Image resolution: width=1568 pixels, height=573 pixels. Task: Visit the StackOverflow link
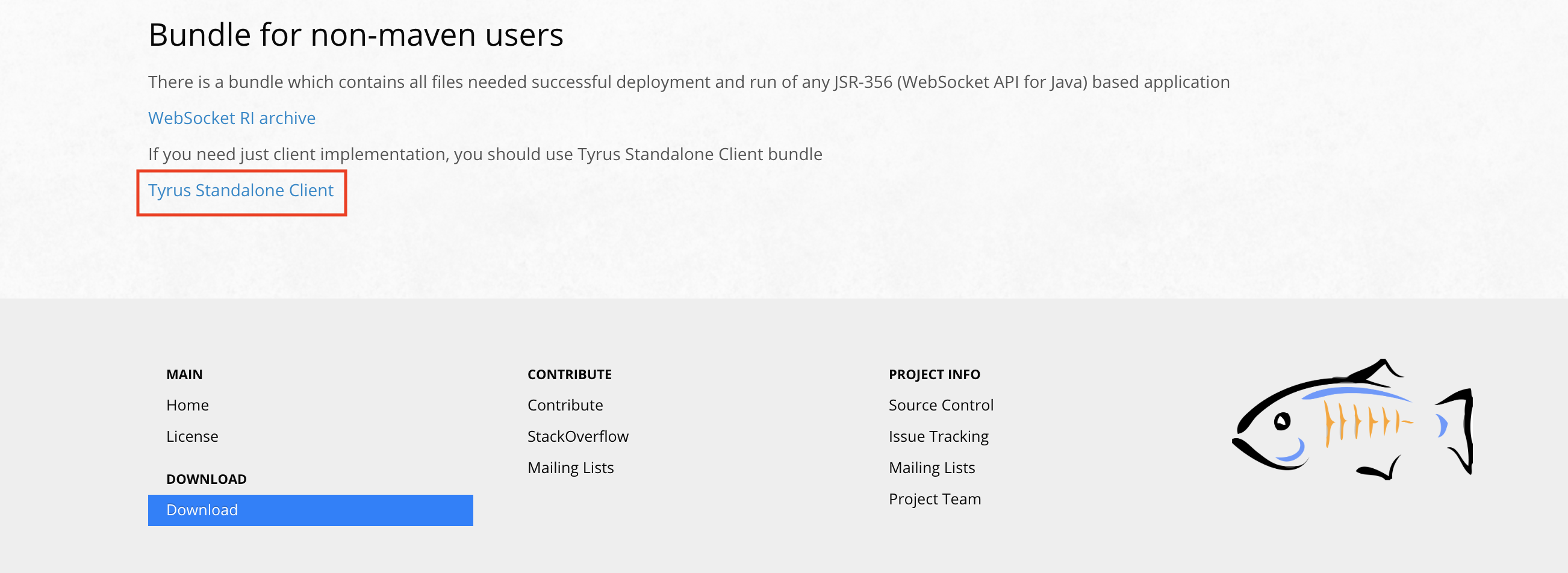pos(577,437)
